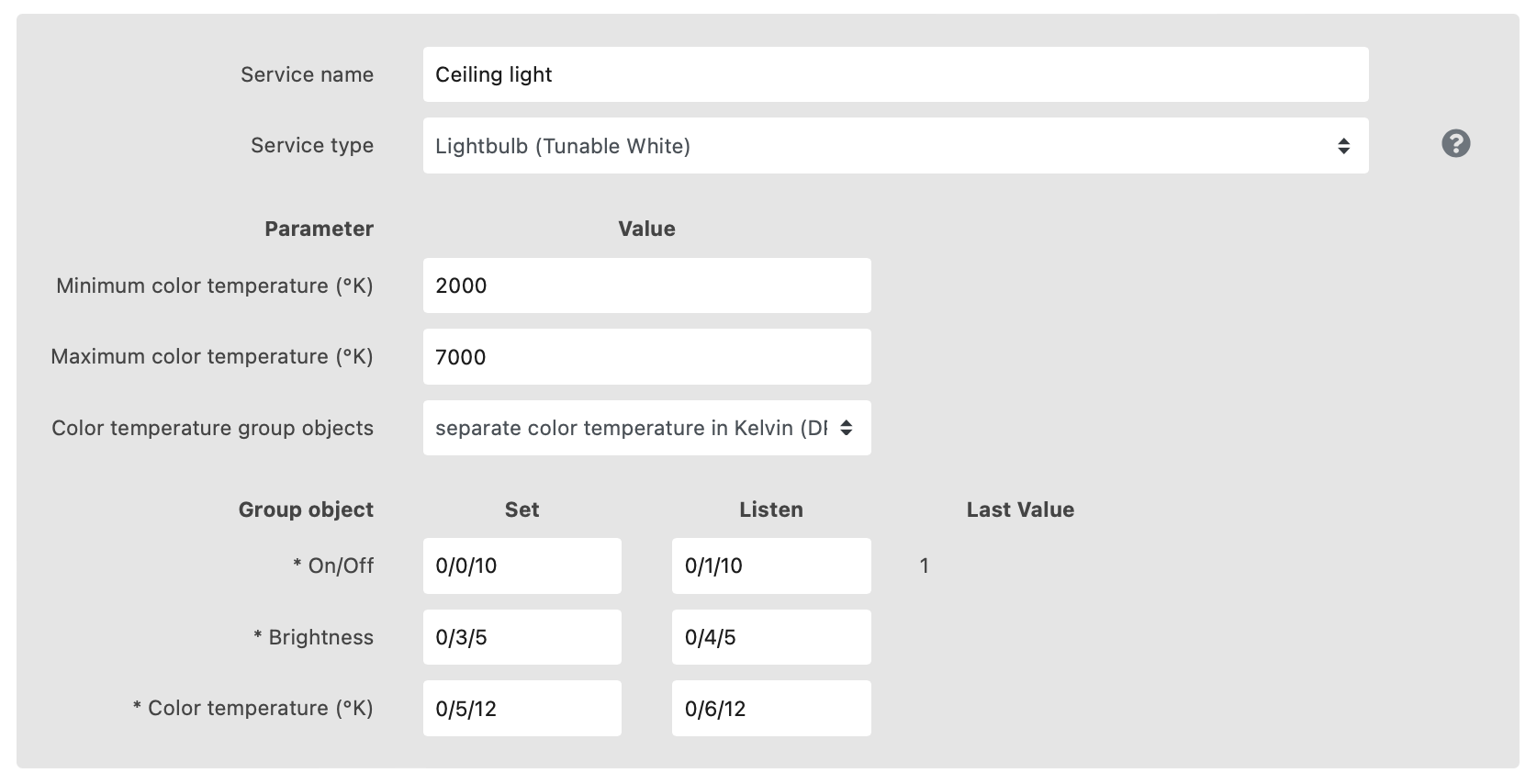Click the "Set" column header

(x=522, y=510)
